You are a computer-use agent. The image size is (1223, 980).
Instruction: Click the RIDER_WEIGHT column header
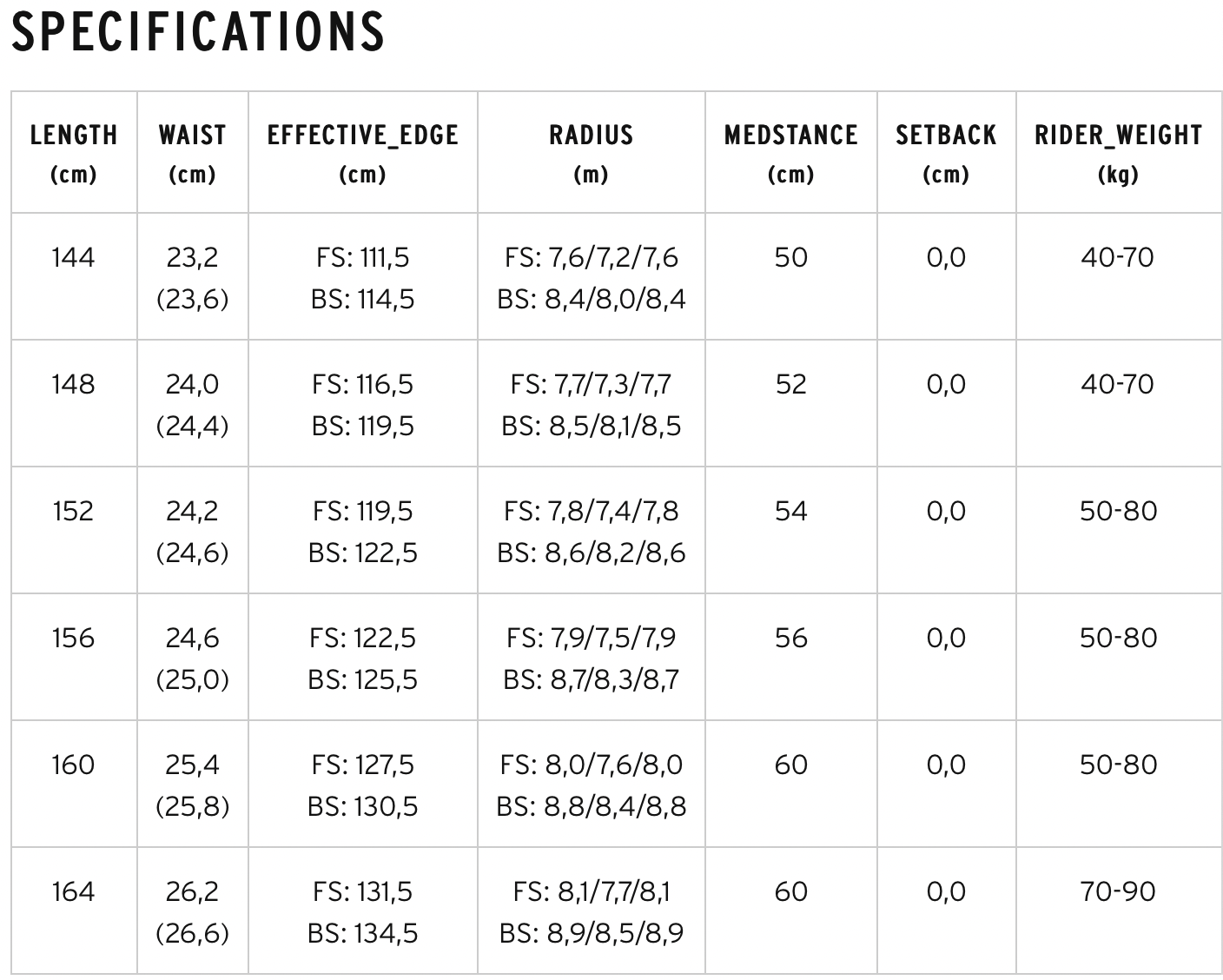pos(1119,153)
